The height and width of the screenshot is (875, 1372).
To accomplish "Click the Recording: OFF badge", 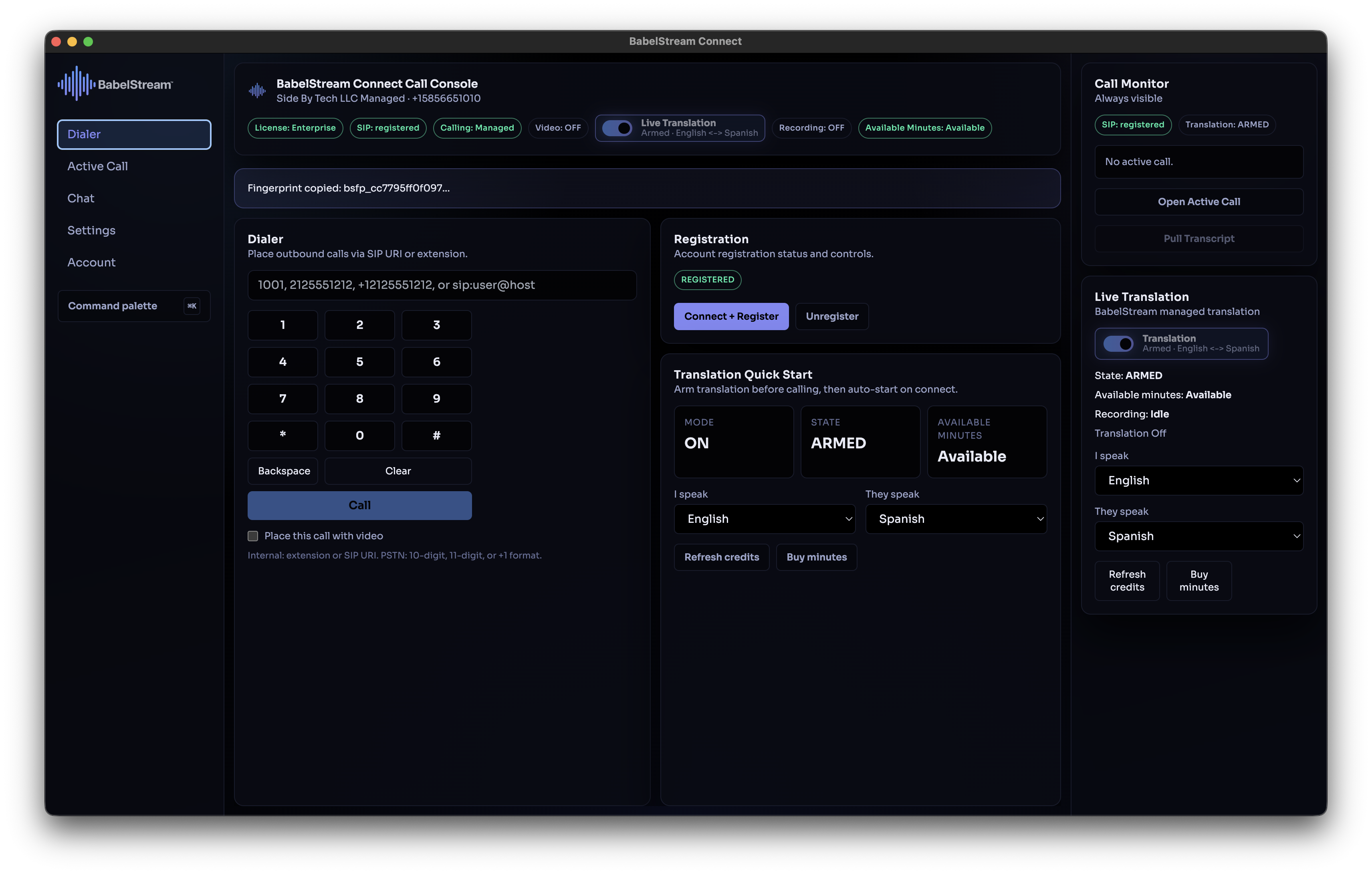I will pos(811,128).
